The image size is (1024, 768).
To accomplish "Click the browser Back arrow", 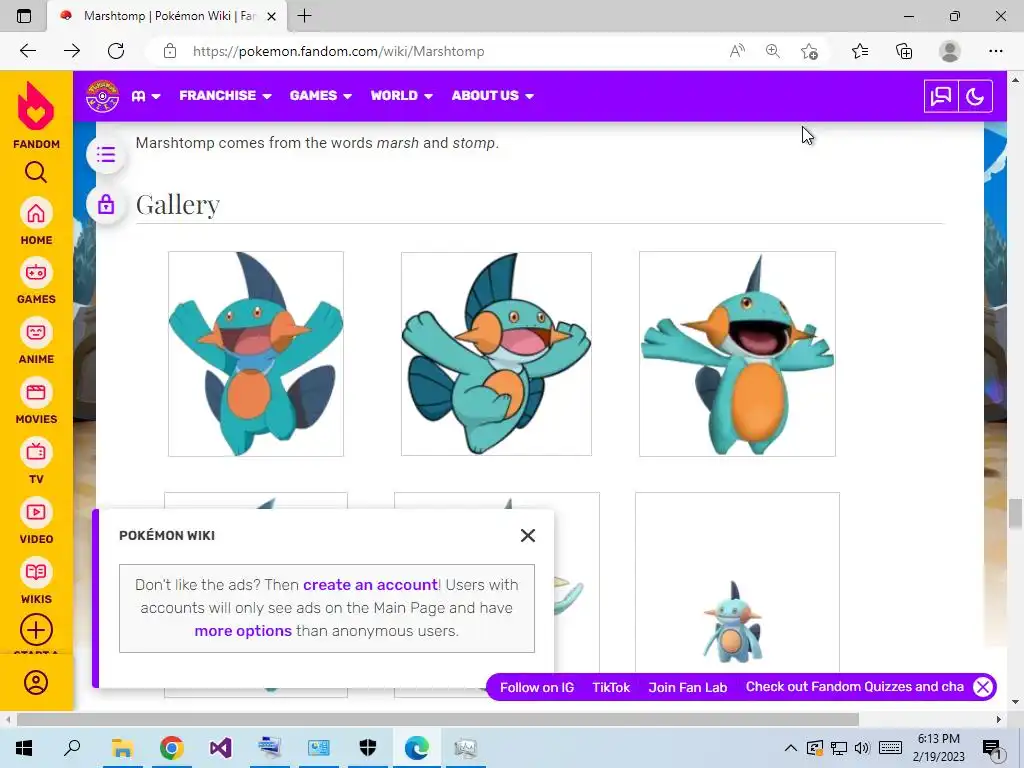I will click(x=28, y=51).
